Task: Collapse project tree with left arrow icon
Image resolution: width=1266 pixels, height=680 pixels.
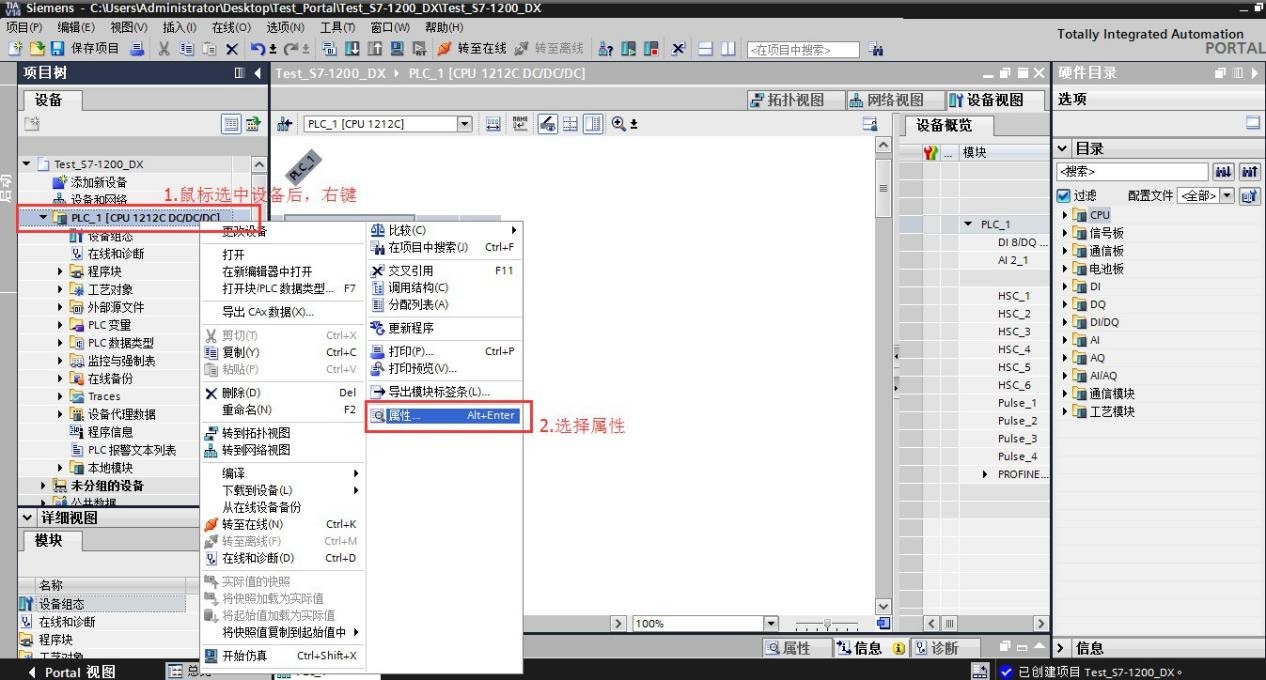Action: 258,73
